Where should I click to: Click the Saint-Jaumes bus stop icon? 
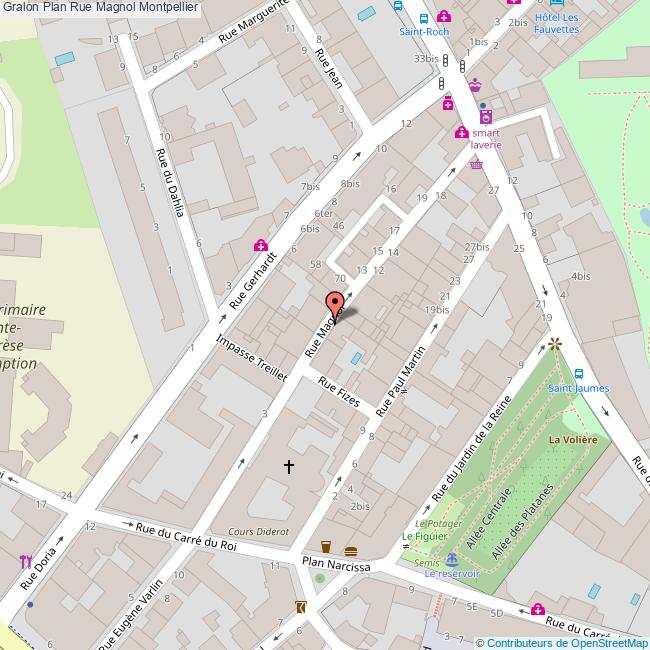579,374
